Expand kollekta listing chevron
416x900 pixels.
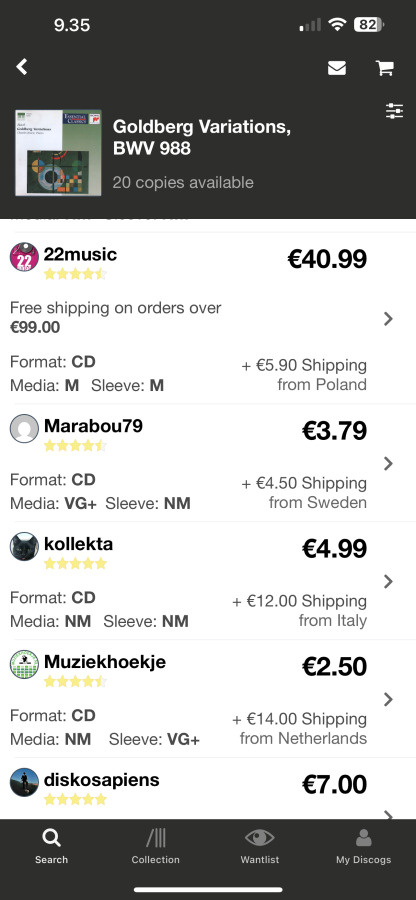coord(388,581)
